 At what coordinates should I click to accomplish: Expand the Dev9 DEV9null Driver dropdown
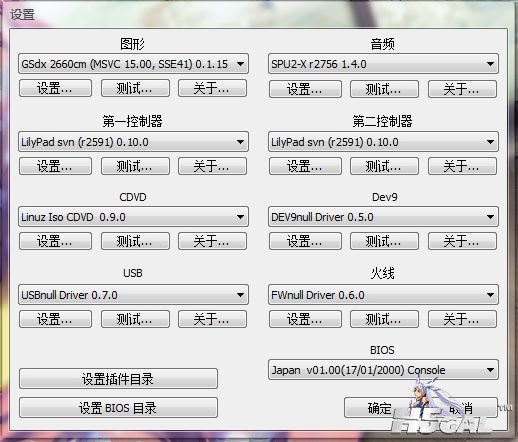pos(383,217)
